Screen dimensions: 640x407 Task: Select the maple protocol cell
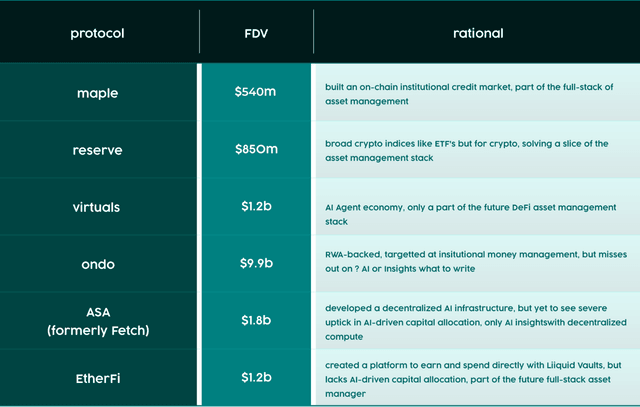tap(97, 93)
